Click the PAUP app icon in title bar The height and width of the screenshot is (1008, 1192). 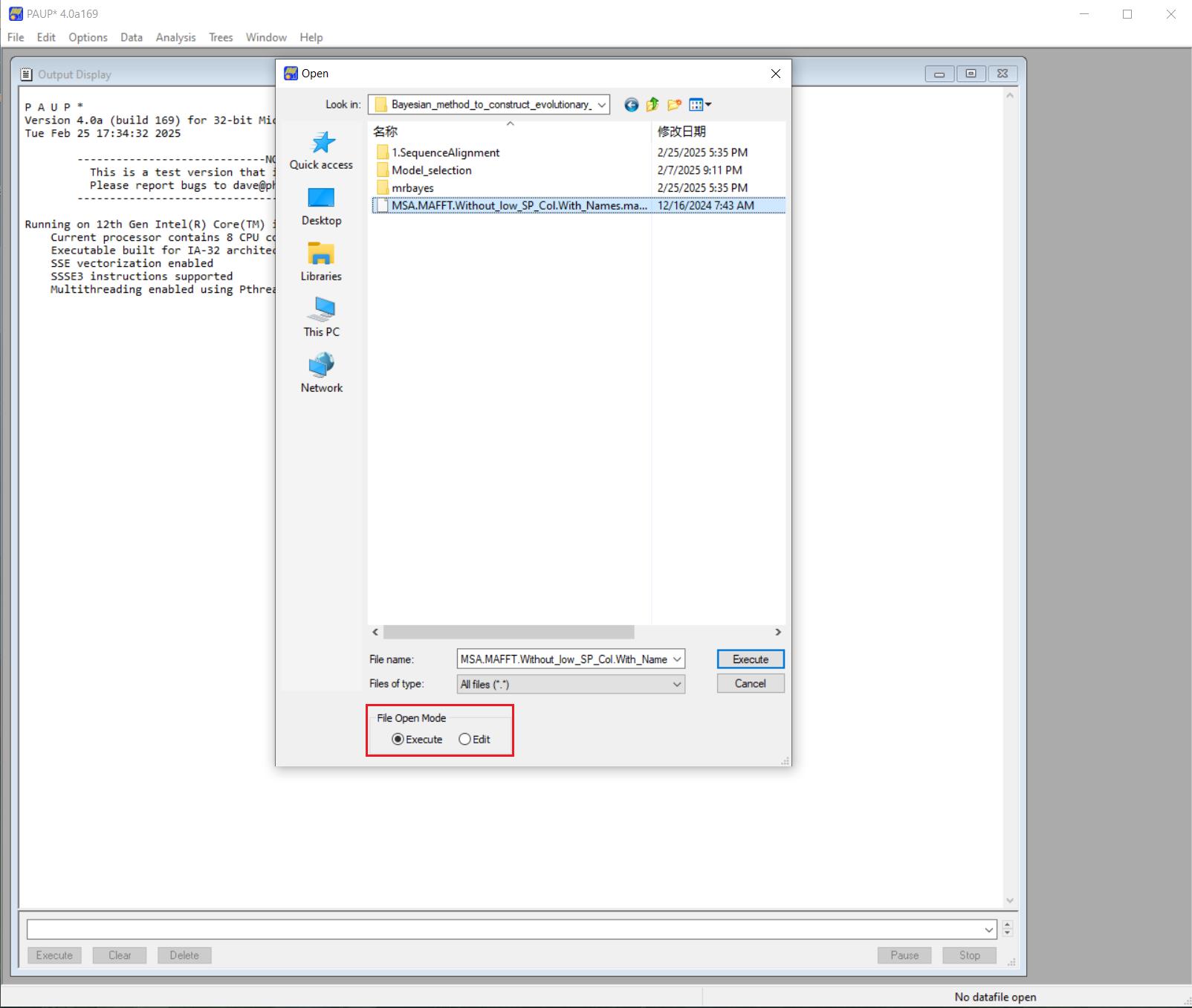coord(16,13)
